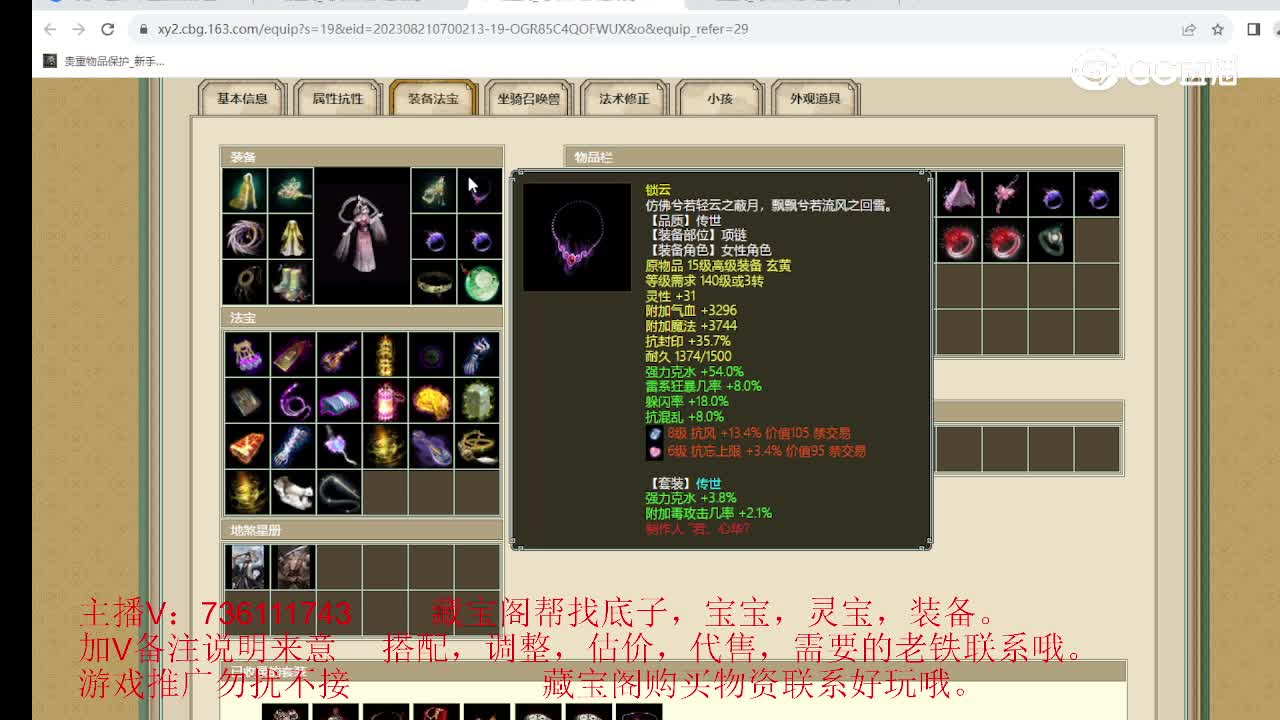1280x720 pixels.
Task: Open the browser side panel icon
Action: click(1253, 29)
